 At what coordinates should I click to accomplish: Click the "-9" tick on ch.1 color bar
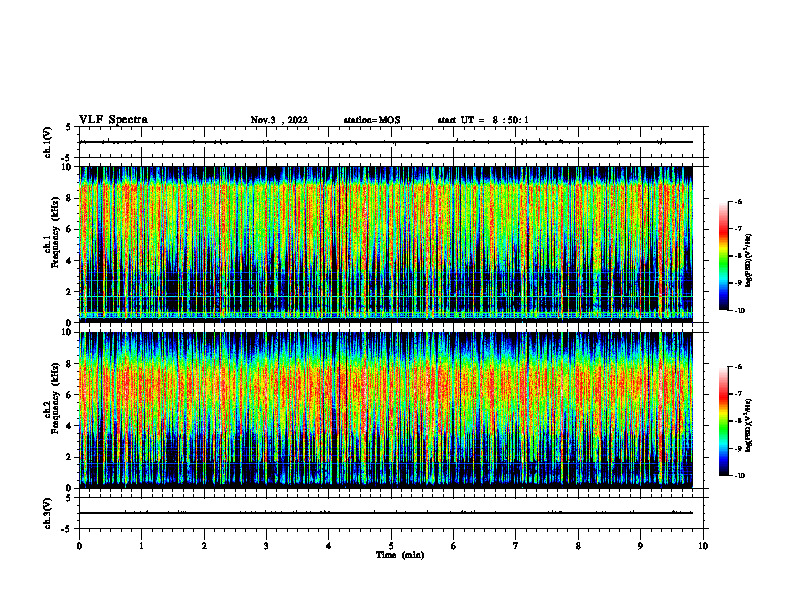click(738, 283)
